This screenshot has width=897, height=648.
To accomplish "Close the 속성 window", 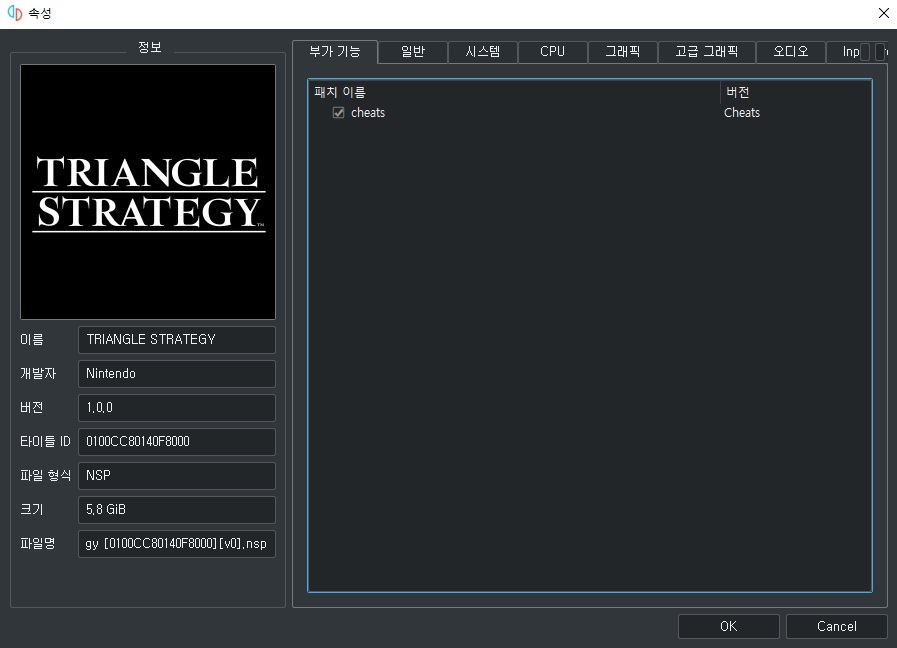I will 883,13.
